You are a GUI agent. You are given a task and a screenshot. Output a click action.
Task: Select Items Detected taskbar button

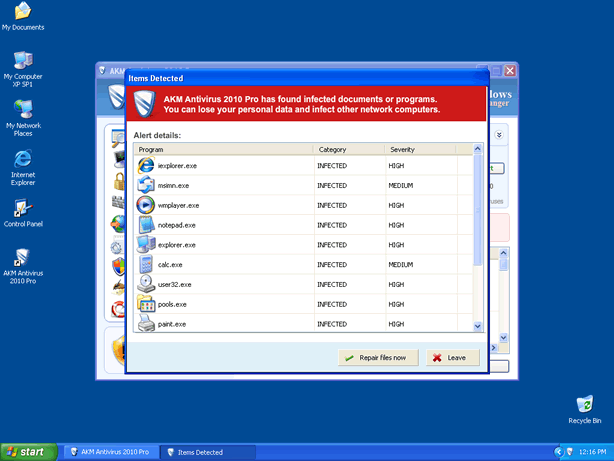(208, 452)
